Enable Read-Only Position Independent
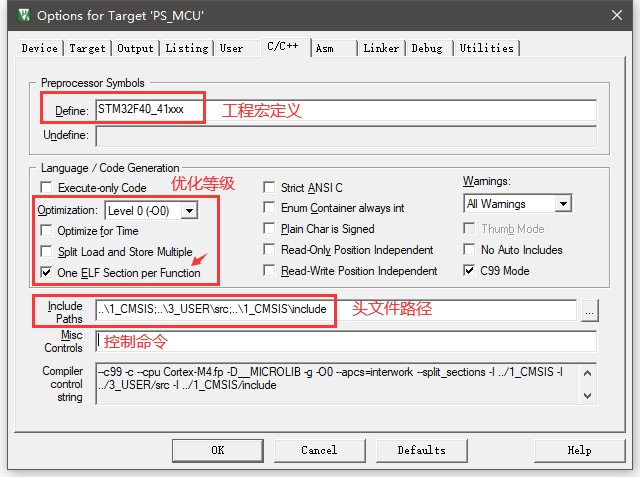640x477 pixels. [x=269, y=249]
